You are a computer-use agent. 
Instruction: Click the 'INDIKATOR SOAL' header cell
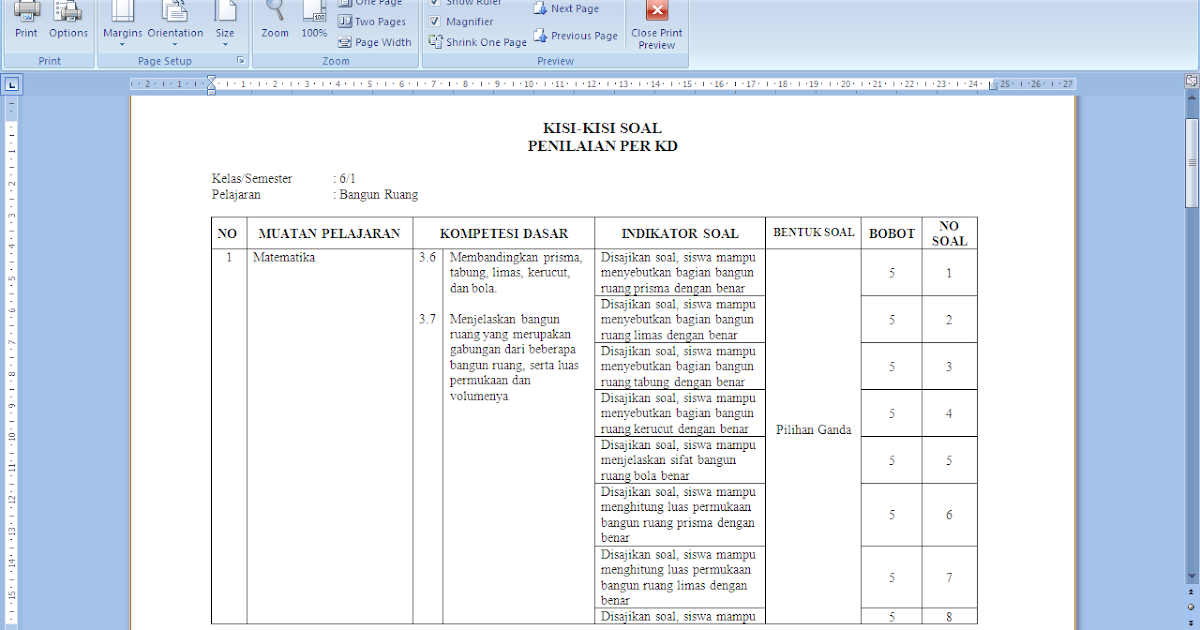click(x=680, y=233)
